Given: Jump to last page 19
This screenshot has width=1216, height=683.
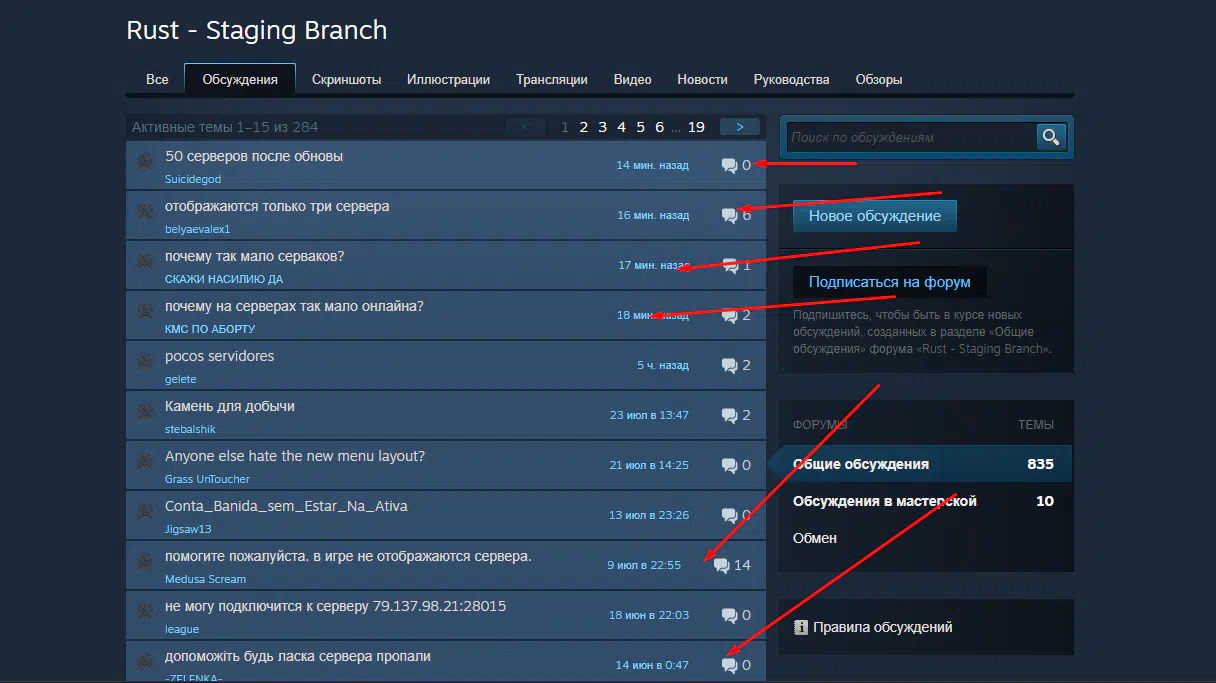Looking at the screenshot, I should (697, 127).
